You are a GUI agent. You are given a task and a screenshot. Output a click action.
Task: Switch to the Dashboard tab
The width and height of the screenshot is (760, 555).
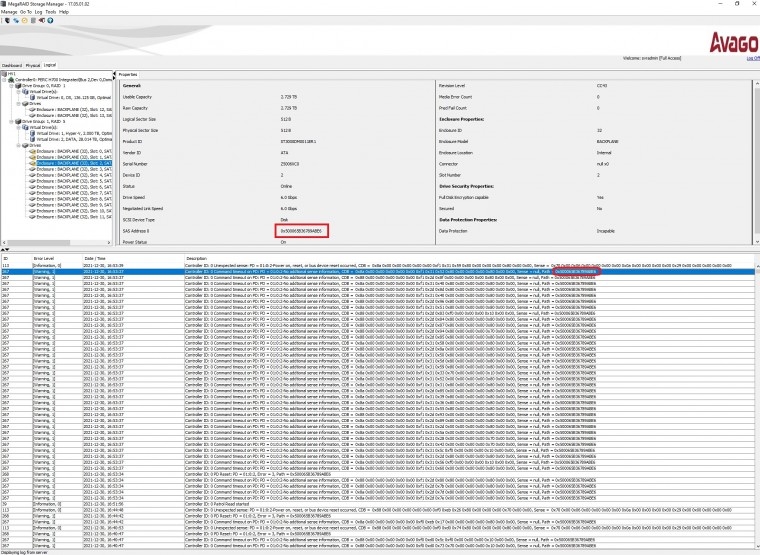click(12, 65)
